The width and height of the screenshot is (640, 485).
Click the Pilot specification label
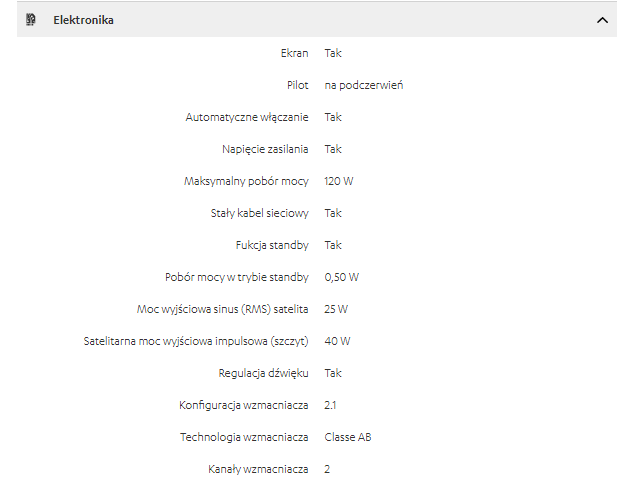[297, 85]
